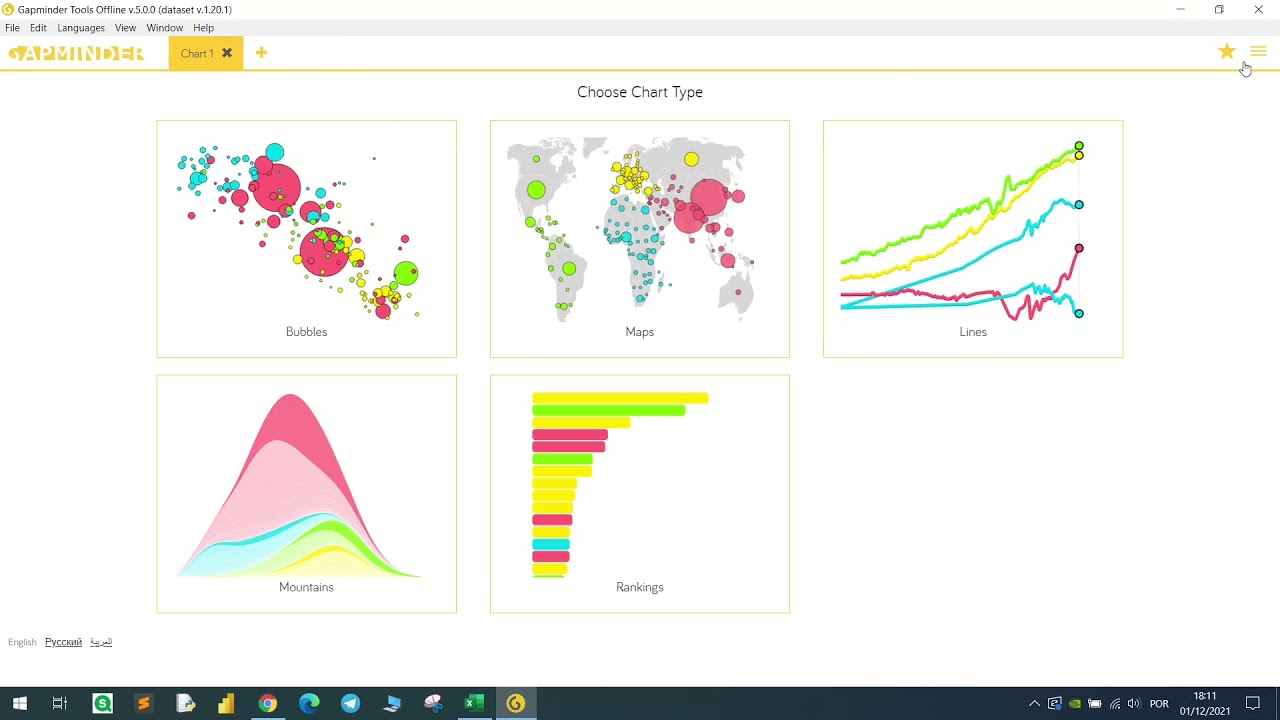The height and width of the screenshot is (720, 1280).
Task: Click the yellow star bookmarks icon
Action: (x=1227, y=52)
